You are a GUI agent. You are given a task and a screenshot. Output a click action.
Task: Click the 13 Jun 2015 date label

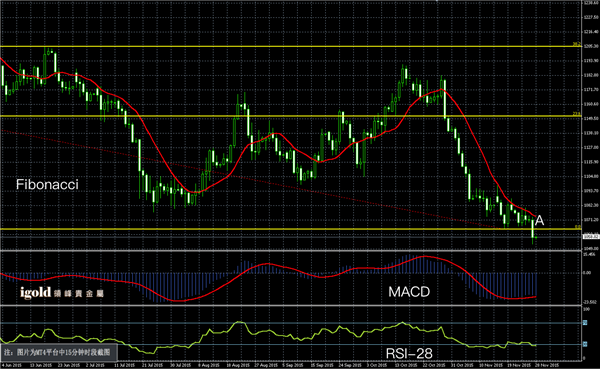(41, 365)
